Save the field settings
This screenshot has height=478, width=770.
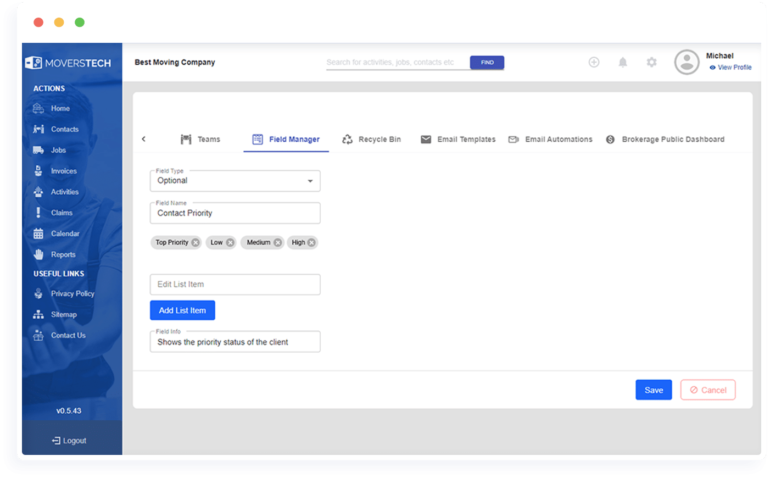(654, 390)
